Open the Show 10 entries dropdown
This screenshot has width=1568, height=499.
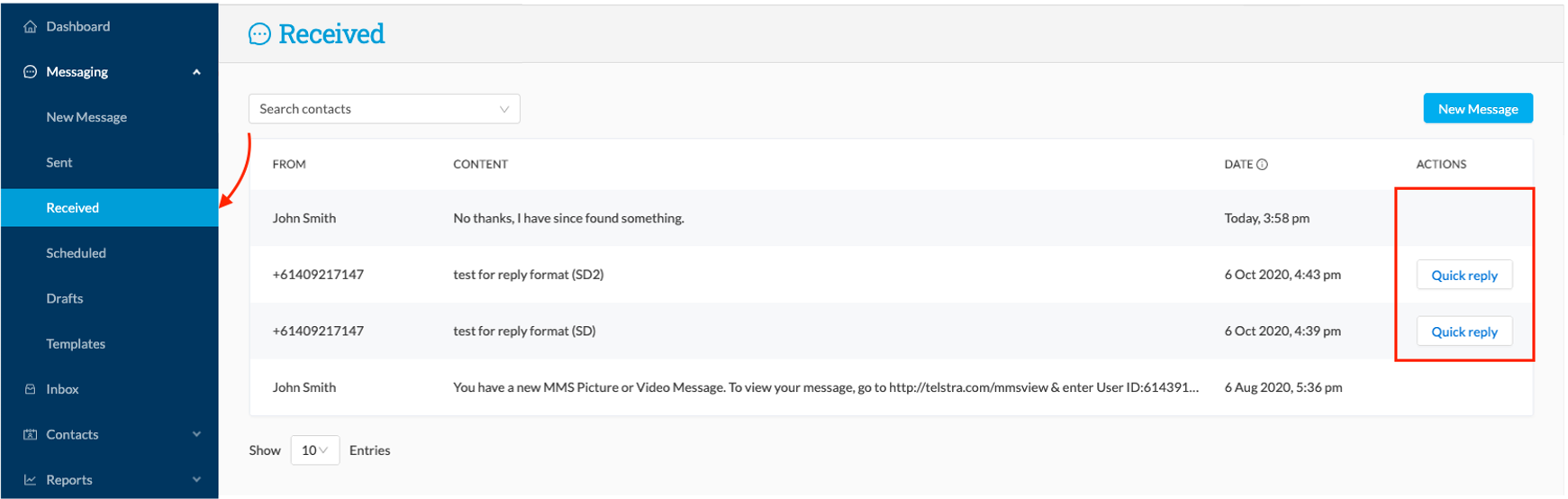[x=314, y=450]
